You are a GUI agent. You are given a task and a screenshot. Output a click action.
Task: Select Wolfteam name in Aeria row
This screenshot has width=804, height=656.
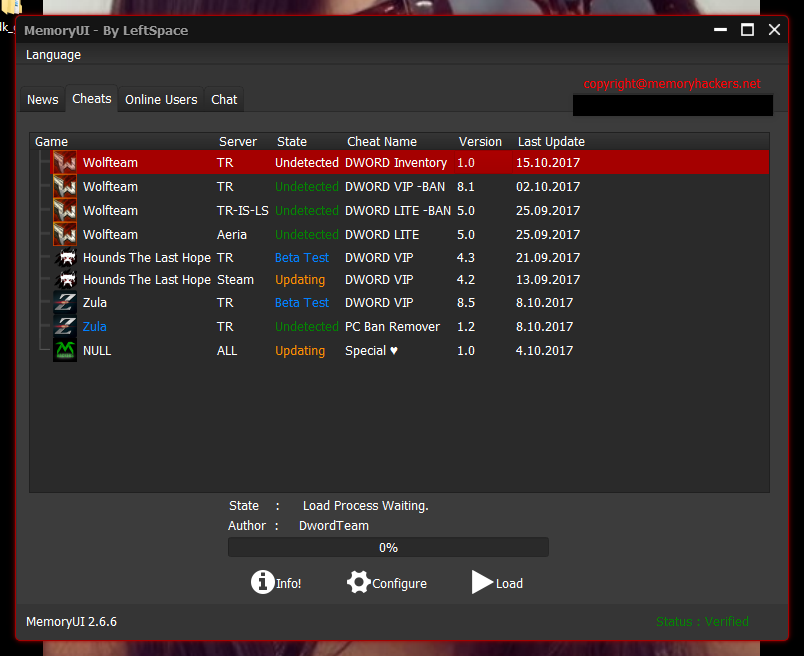coord(110,234)
